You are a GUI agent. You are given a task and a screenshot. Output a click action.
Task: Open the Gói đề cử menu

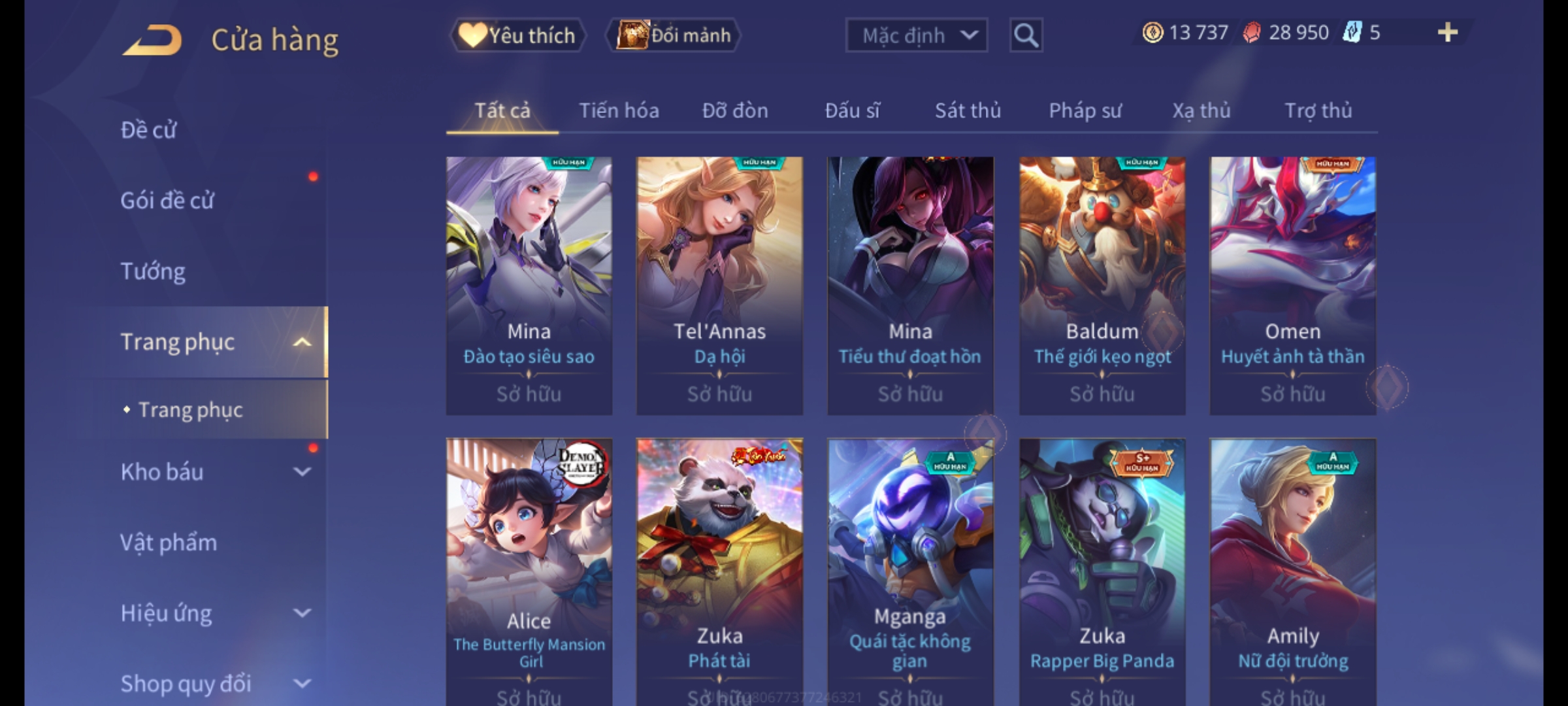click(x=167, y=200)
